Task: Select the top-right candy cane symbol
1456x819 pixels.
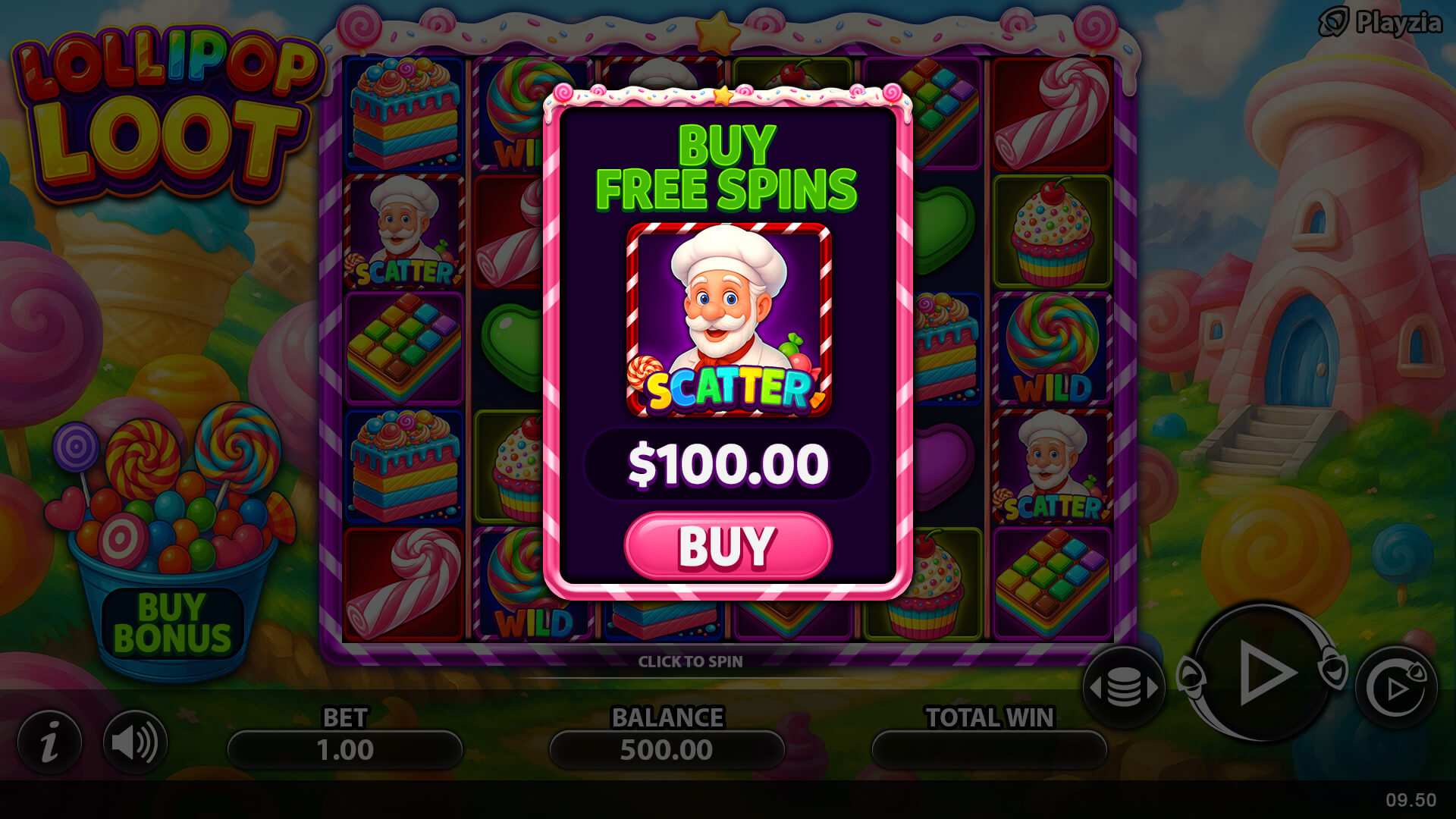Action: coord(1052,113)
